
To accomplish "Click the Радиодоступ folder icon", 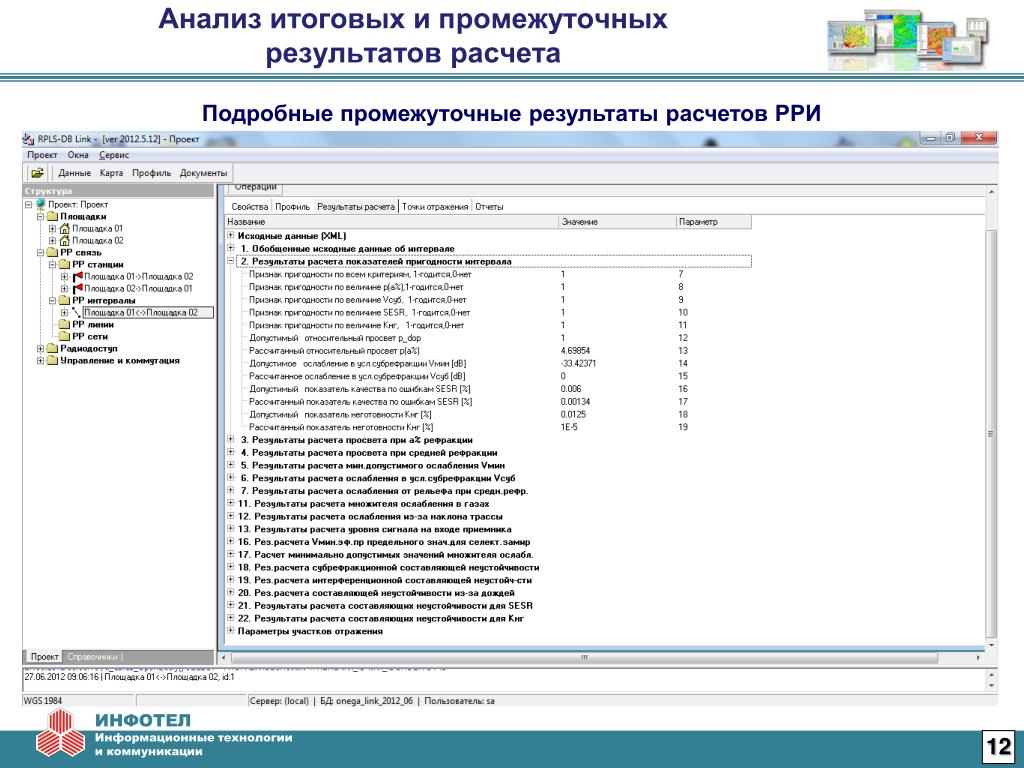I will point(52,349).
